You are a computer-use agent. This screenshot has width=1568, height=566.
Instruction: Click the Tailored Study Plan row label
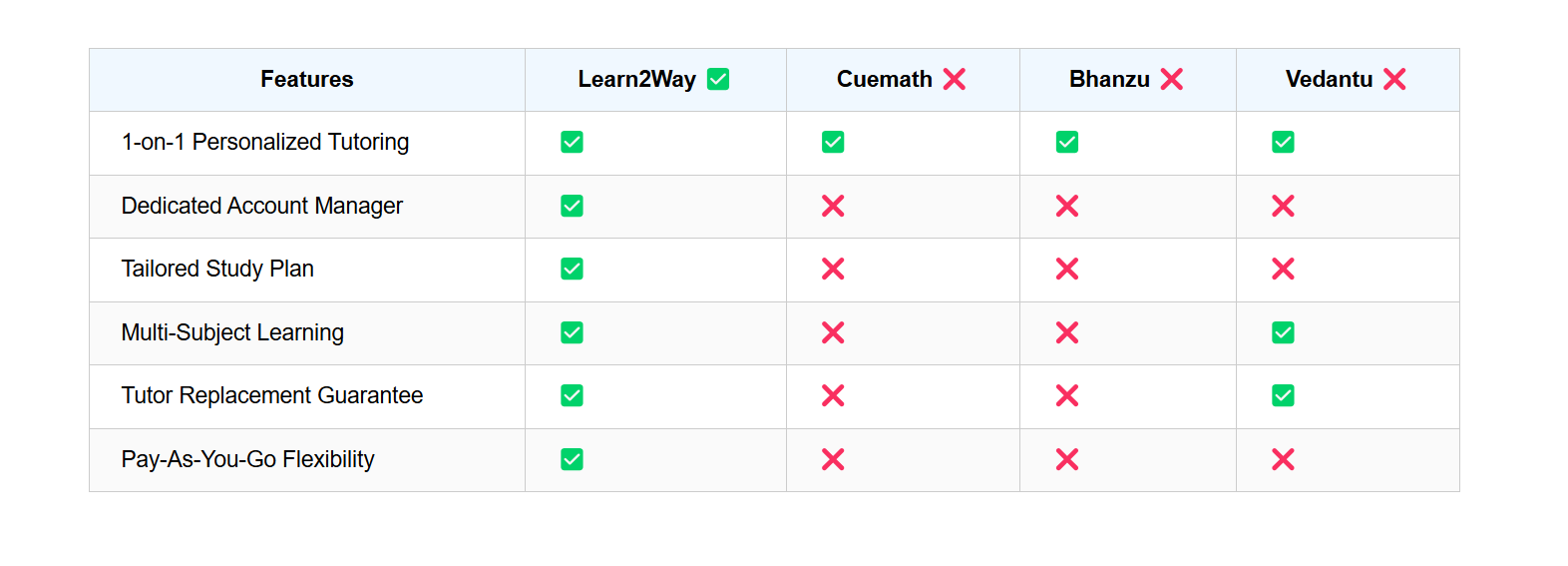click(217, 269)
